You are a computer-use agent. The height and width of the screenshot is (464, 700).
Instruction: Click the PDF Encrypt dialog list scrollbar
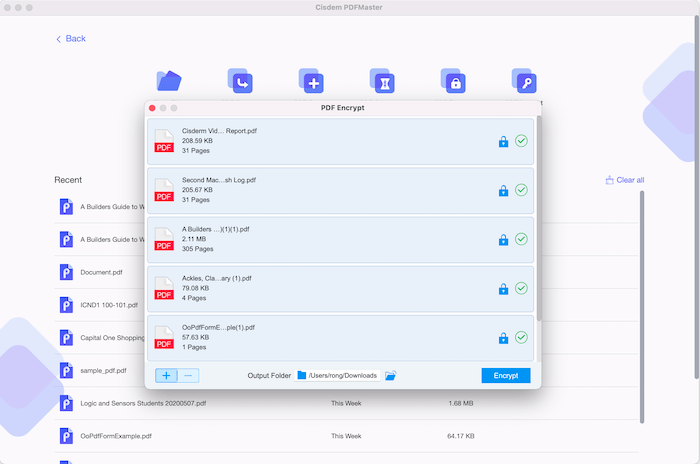click(x=539, y=218)
